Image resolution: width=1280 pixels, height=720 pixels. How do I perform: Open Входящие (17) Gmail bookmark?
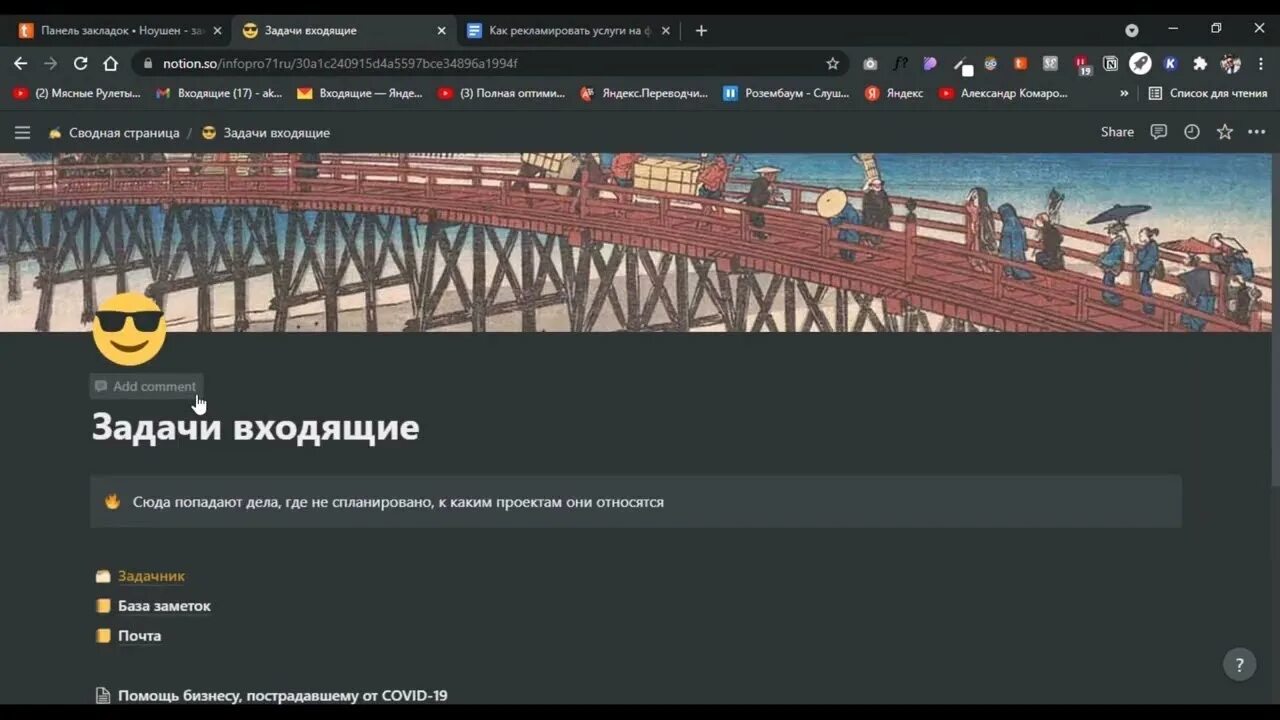[219, 93]
